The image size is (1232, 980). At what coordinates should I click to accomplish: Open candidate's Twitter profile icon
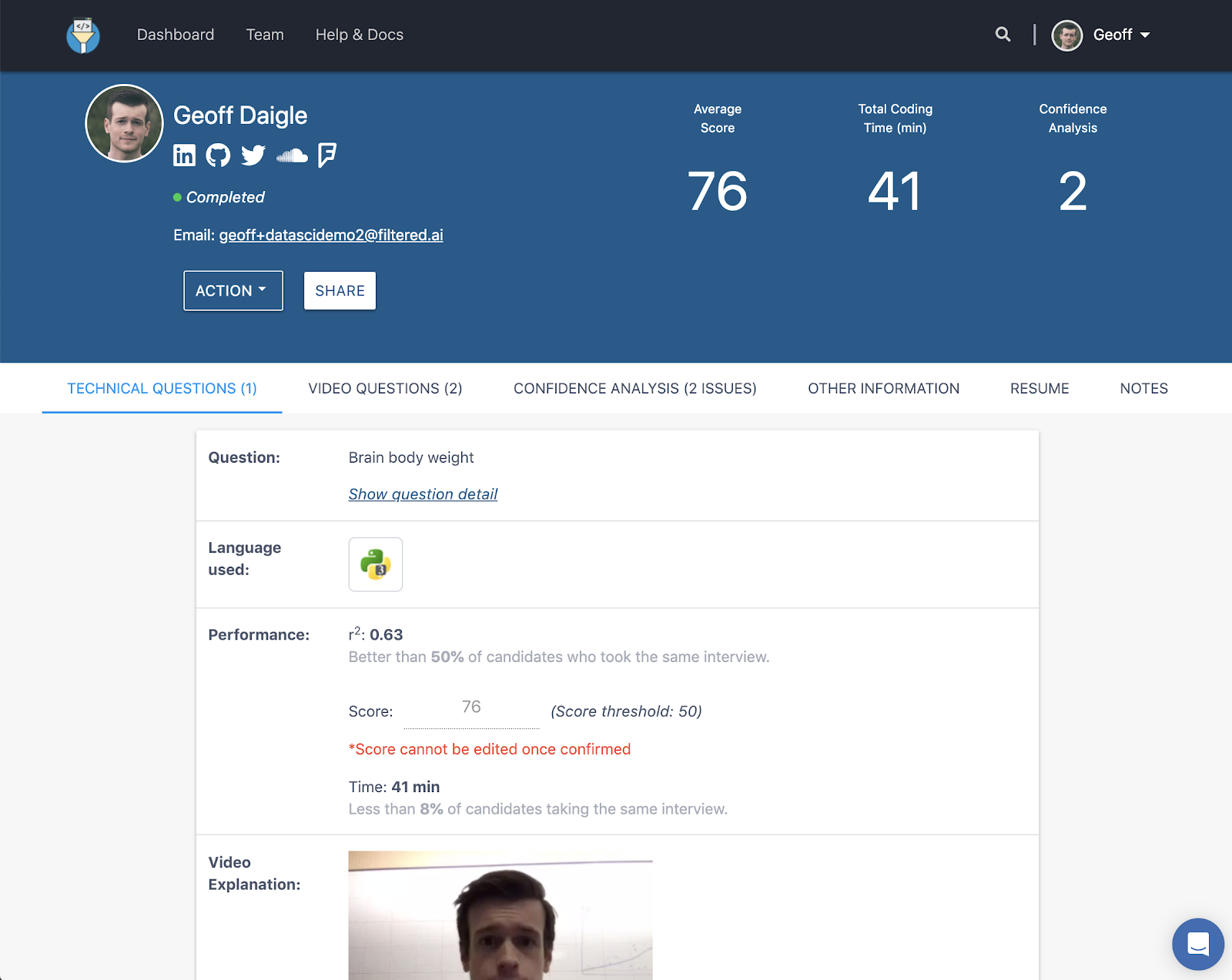253,156
